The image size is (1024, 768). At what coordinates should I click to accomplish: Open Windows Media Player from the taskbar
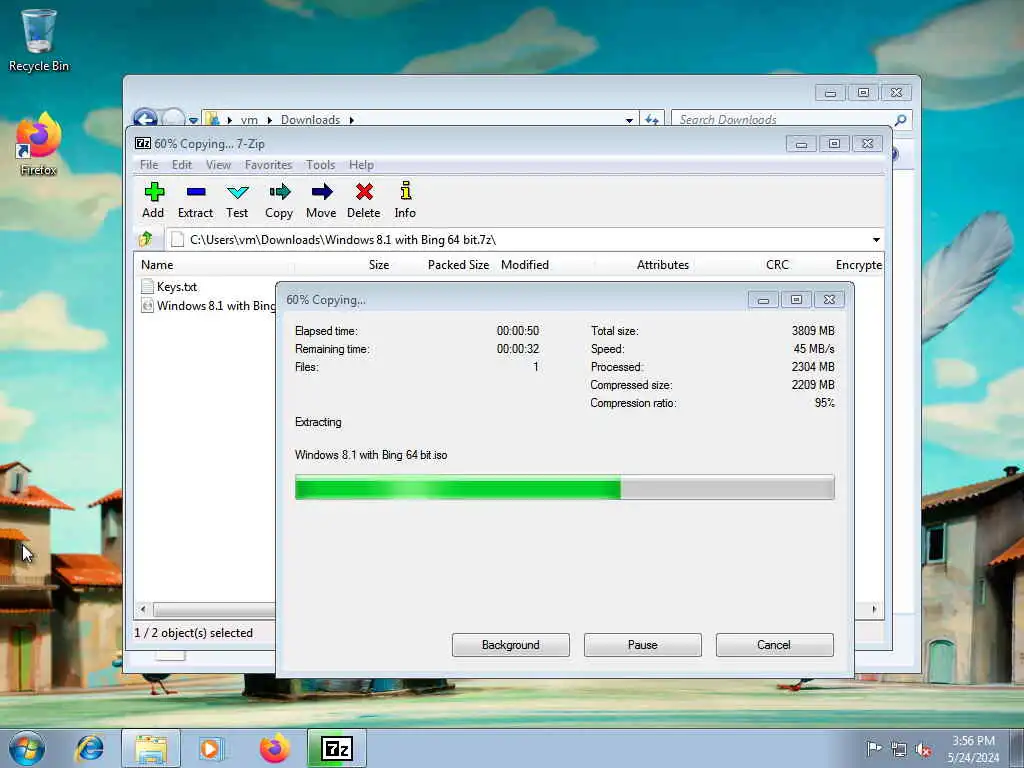click(x=211, y=748)
